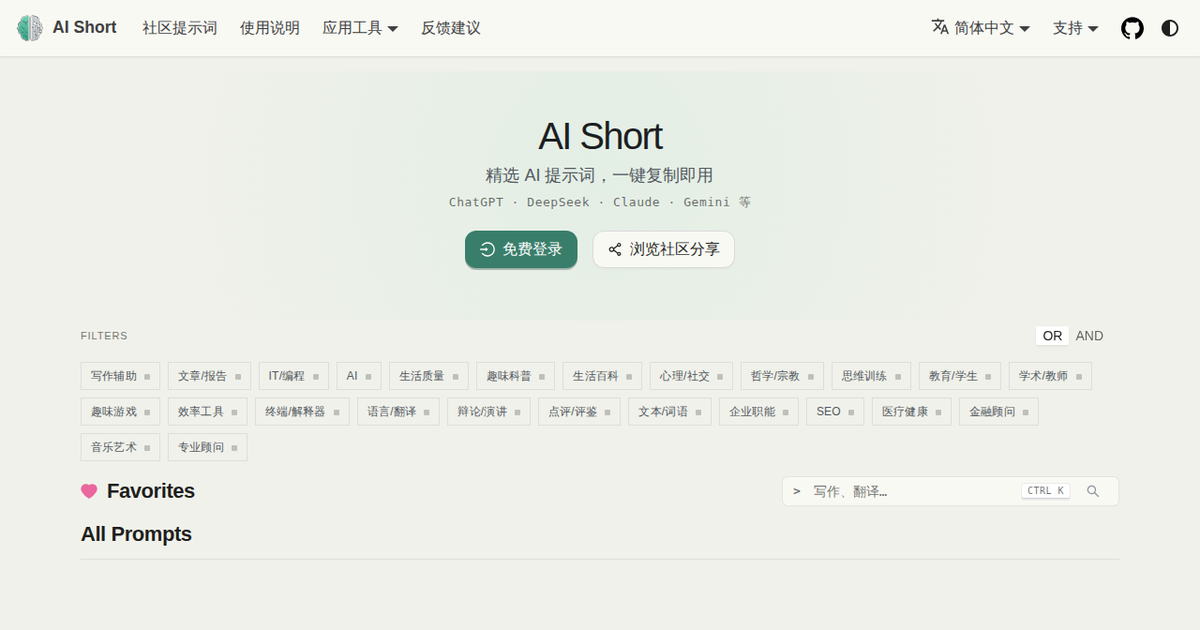Toggle the 趣味科普 filter tag
The width and height of the screenshot is (1200, 630).
tap(515, 376)
